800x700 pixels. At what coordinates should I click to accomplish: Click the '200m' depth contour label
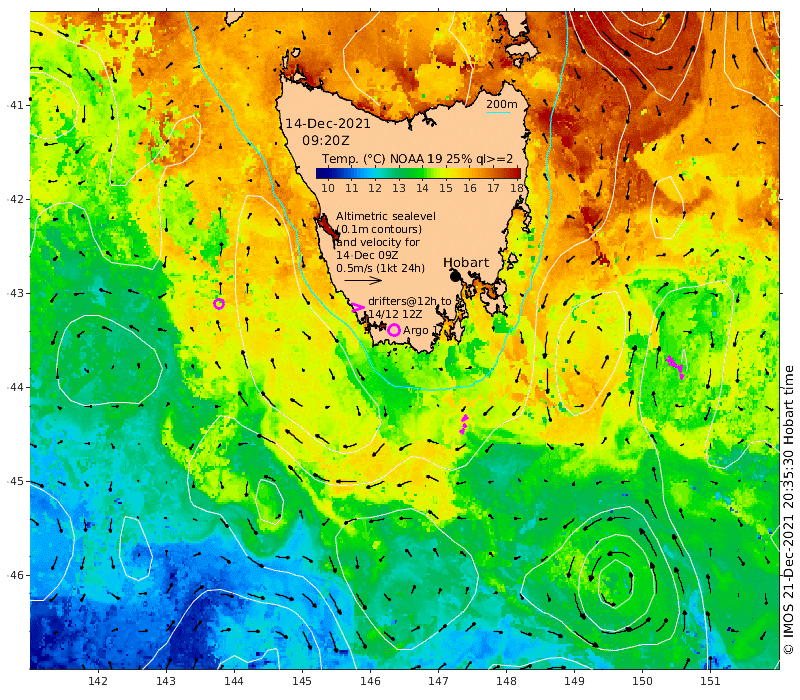pyautogui.click(x=502, y=104)
